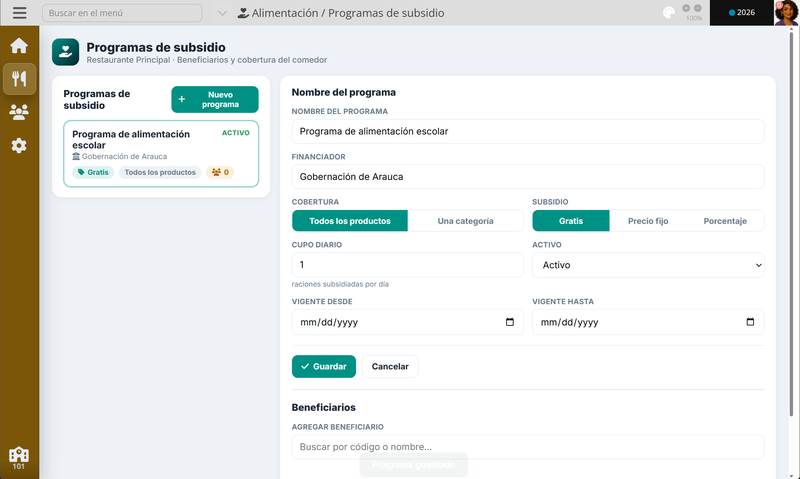This screenshot has height=479, width=800.
Task: Click the Cancelar button
Action: pyautogui.click(x=390, y=366)
